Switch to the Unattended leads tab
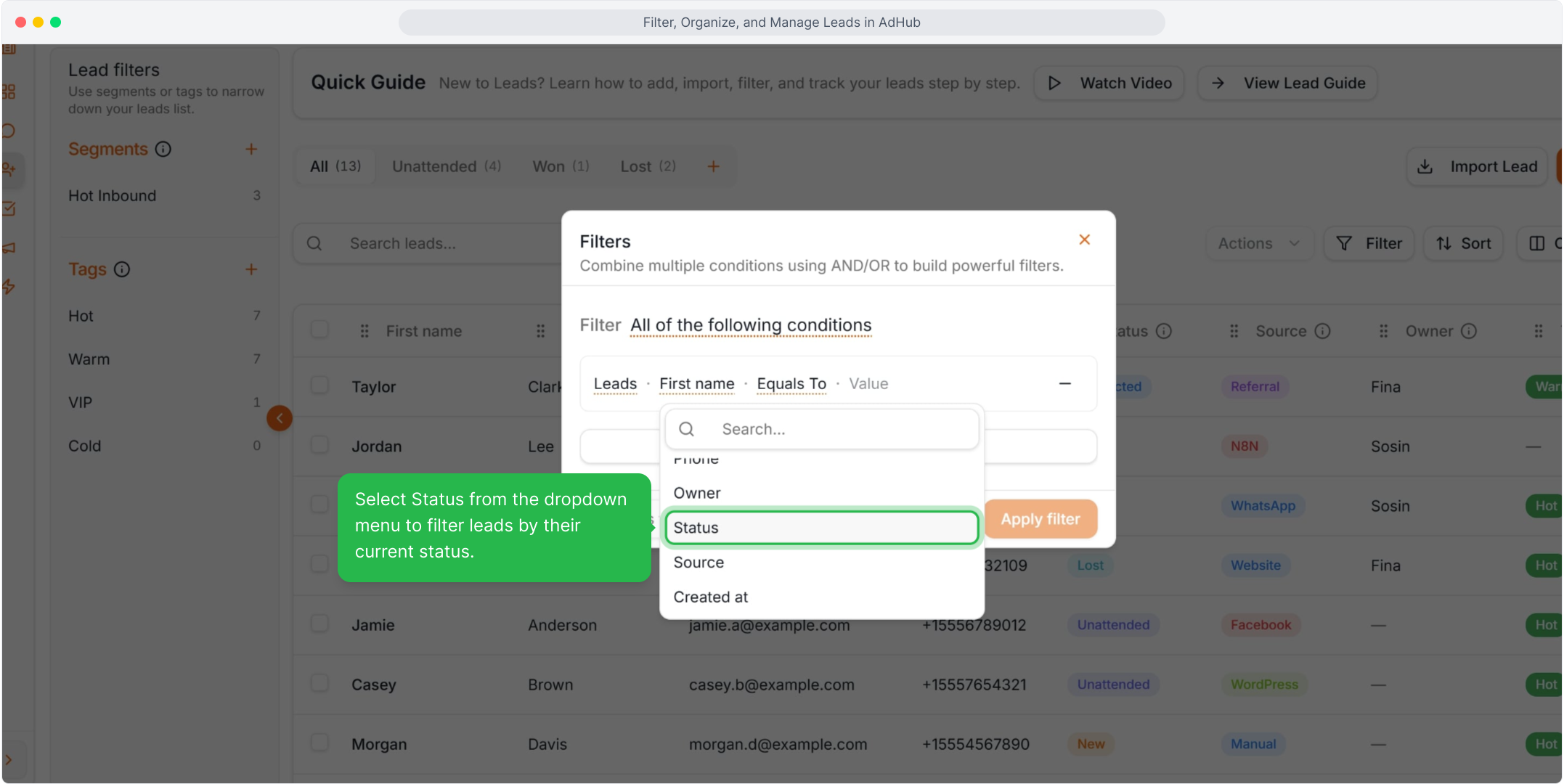The image size is (1564, 784). [x=447, y=166]
